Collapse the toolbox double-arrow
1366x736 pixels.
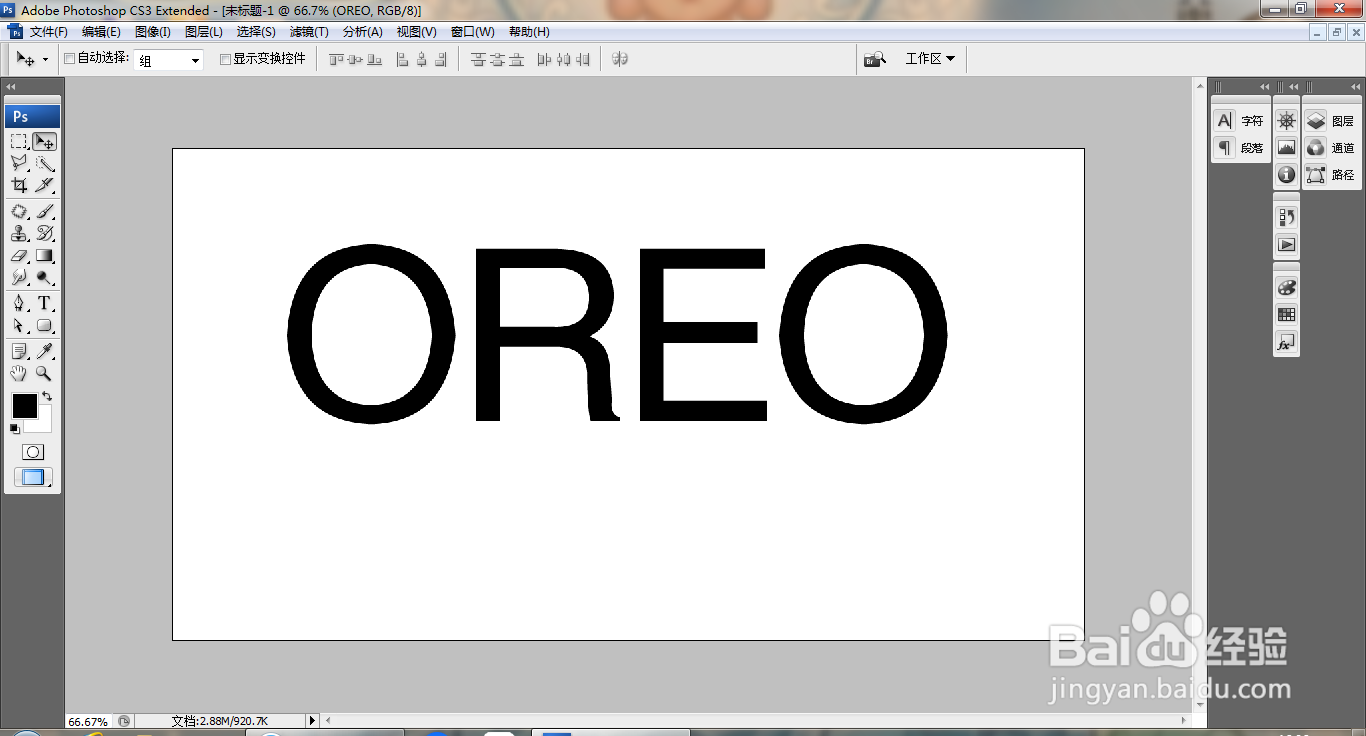point(11,87)
